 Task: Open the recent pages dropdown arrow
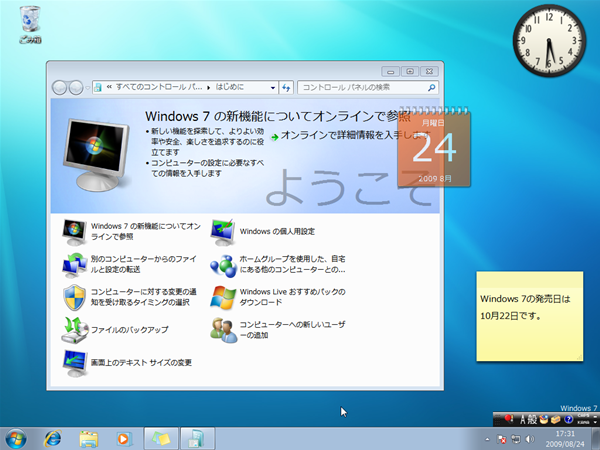pos(88,88)
